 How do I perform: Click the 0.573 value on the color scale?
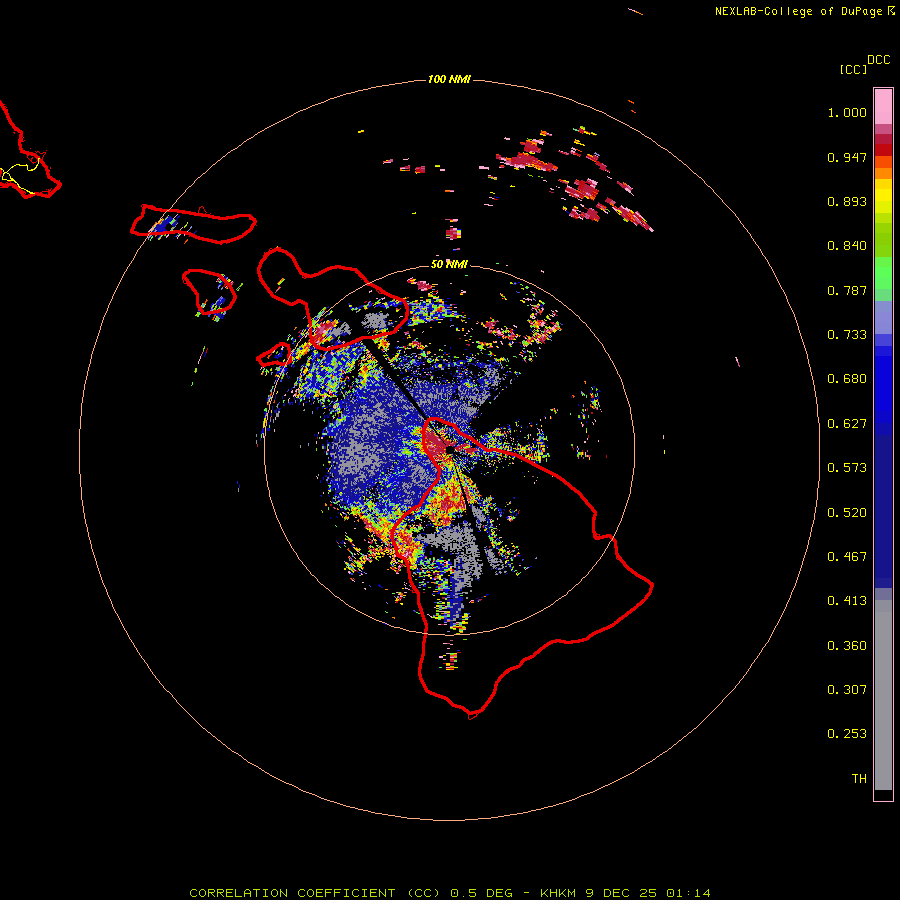pyautogui.click(x=847, y=468)
